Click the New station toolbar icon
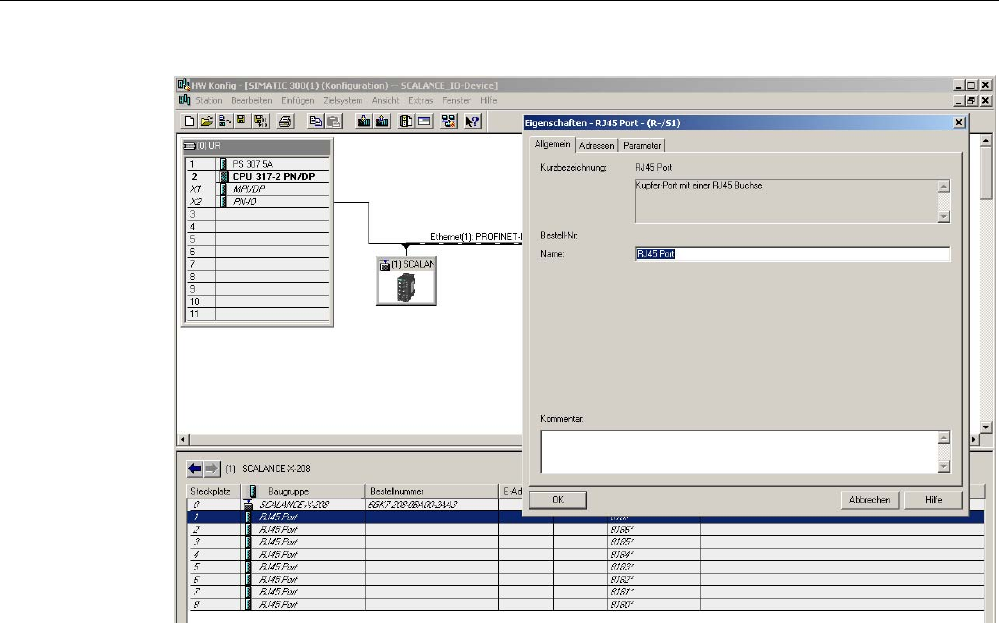Viewport: 999px width, 623px height. coord(189,121)
